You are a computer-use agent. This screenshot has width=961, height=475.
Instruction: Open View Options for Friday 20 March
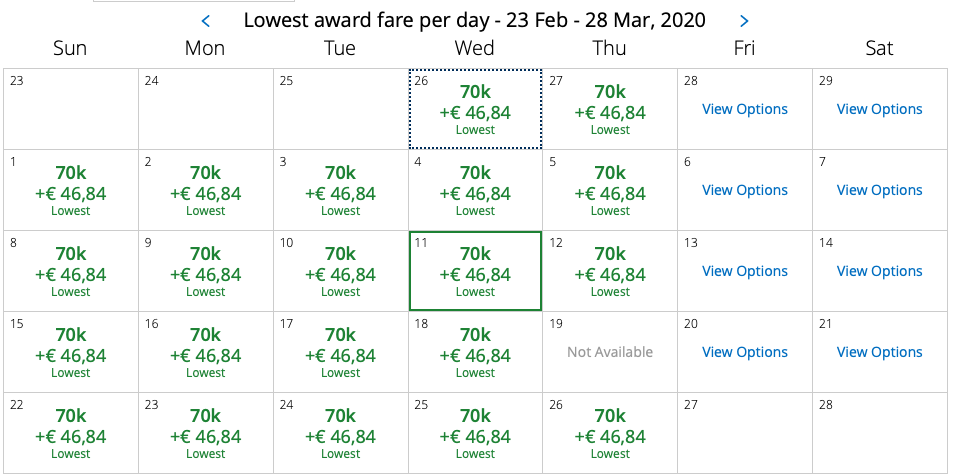[x=744, y=352]
